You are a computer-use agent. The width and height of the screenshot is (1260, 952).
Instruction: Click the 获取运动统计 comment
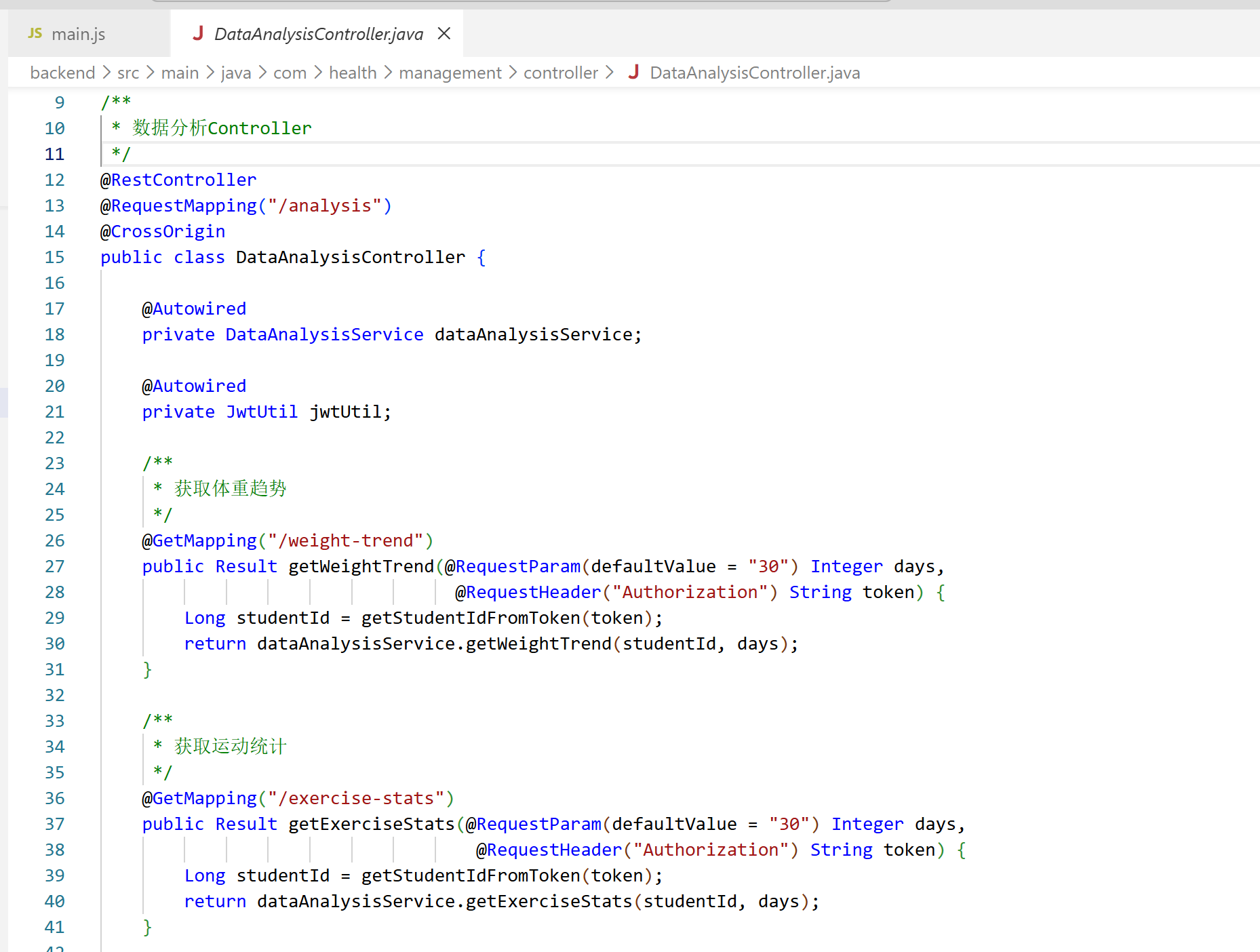click(231, 746)
